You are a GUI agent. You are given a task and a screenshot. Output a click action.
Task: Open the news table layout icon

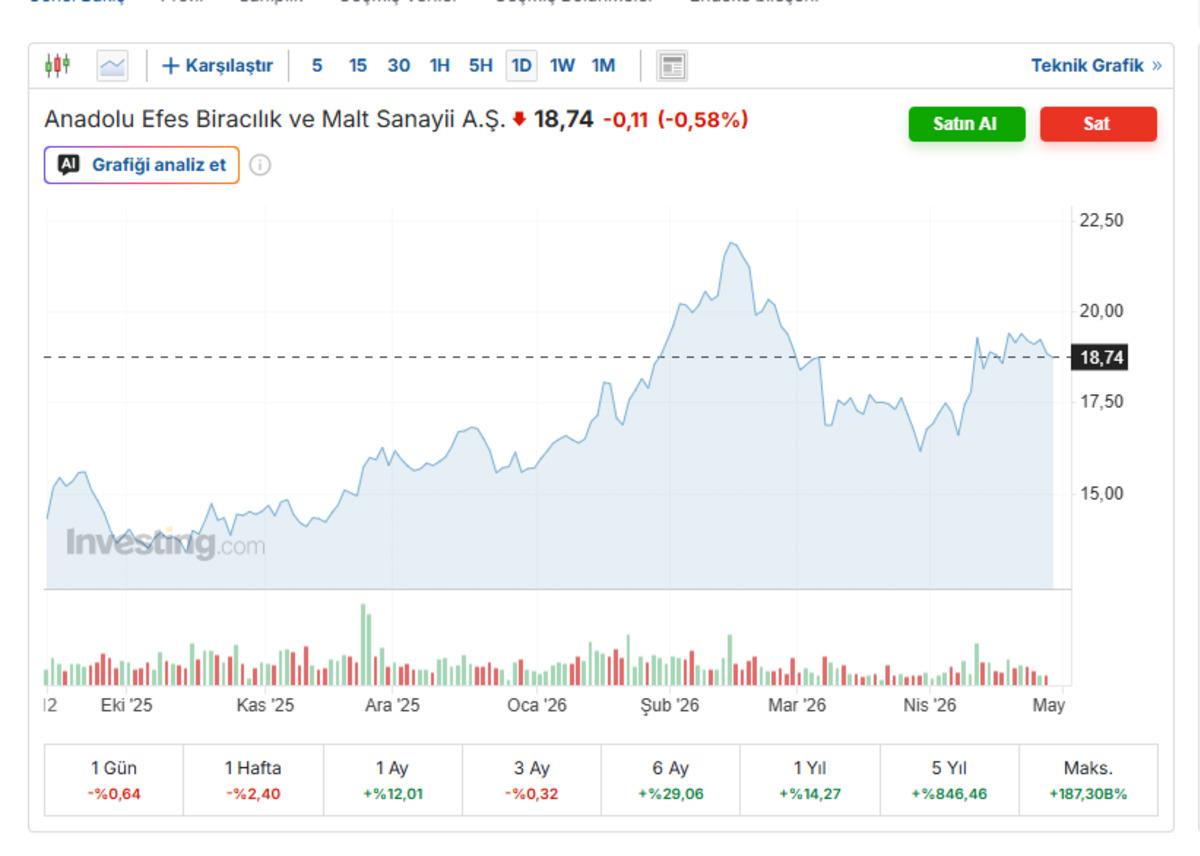(x=672, y=66)
